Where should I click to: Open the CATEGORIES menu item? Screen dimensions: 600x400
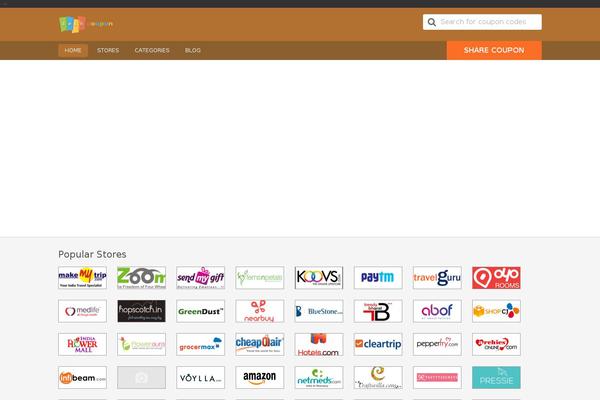click(152, 50)
